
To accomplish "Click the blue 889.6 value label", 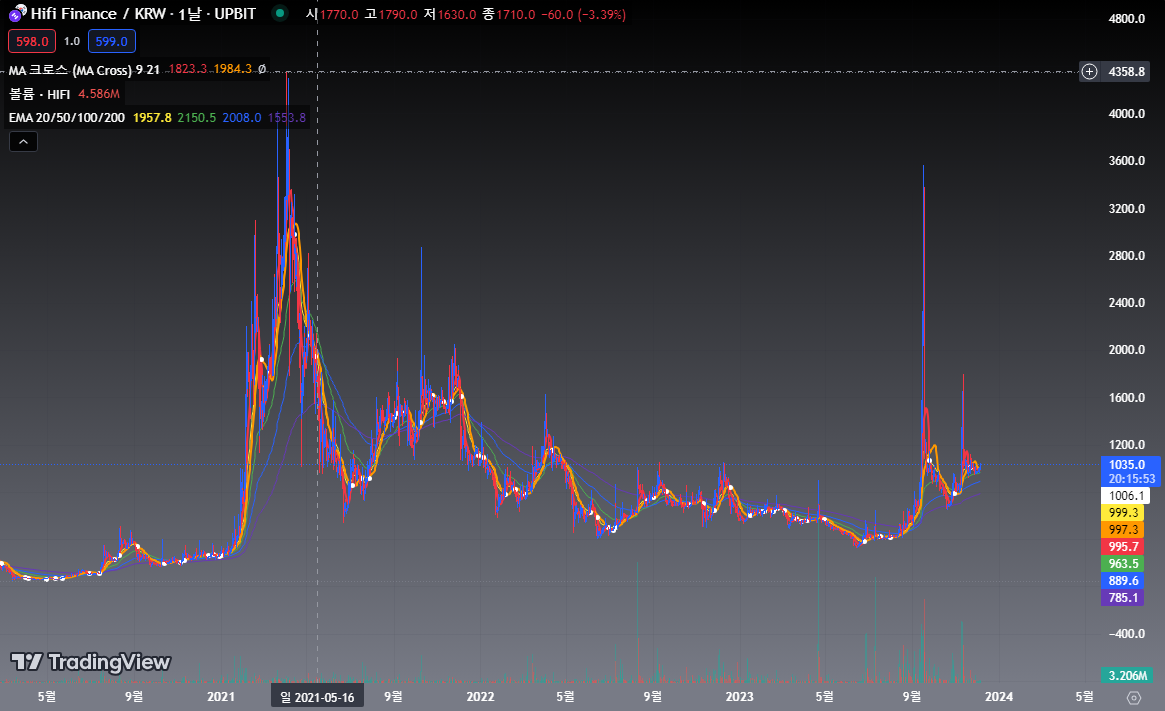I will pos(1123,581).
